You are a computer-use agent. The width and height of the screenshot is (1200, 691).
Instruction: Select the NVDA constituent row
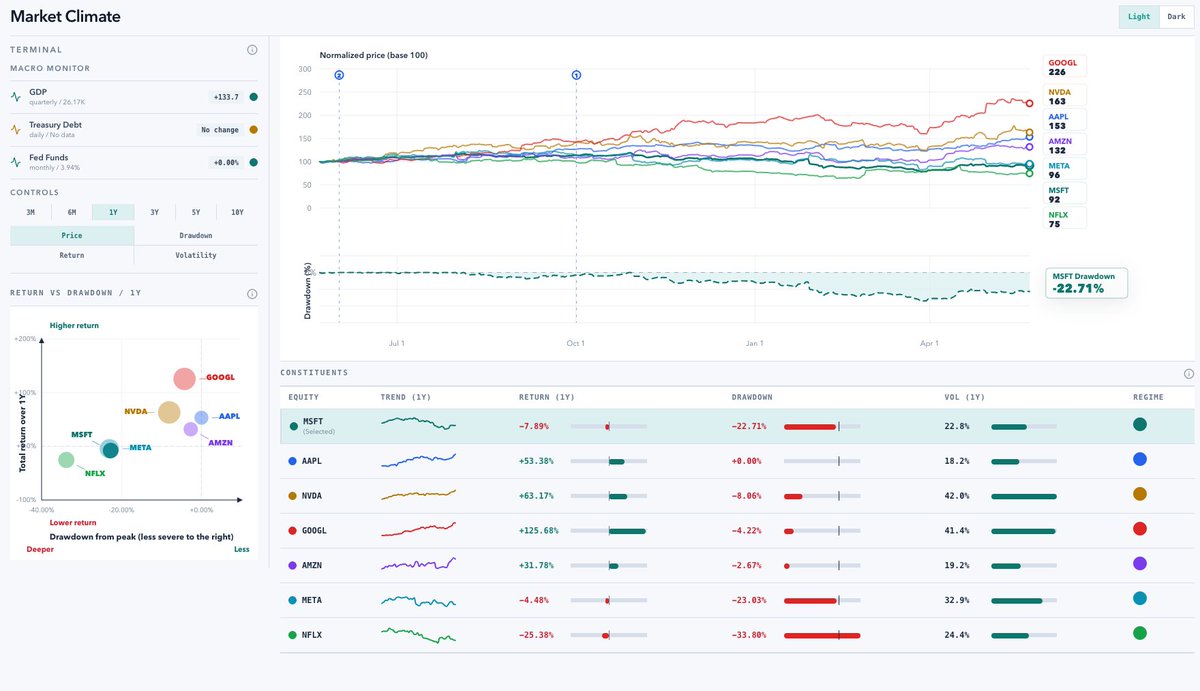click(738, 495)
